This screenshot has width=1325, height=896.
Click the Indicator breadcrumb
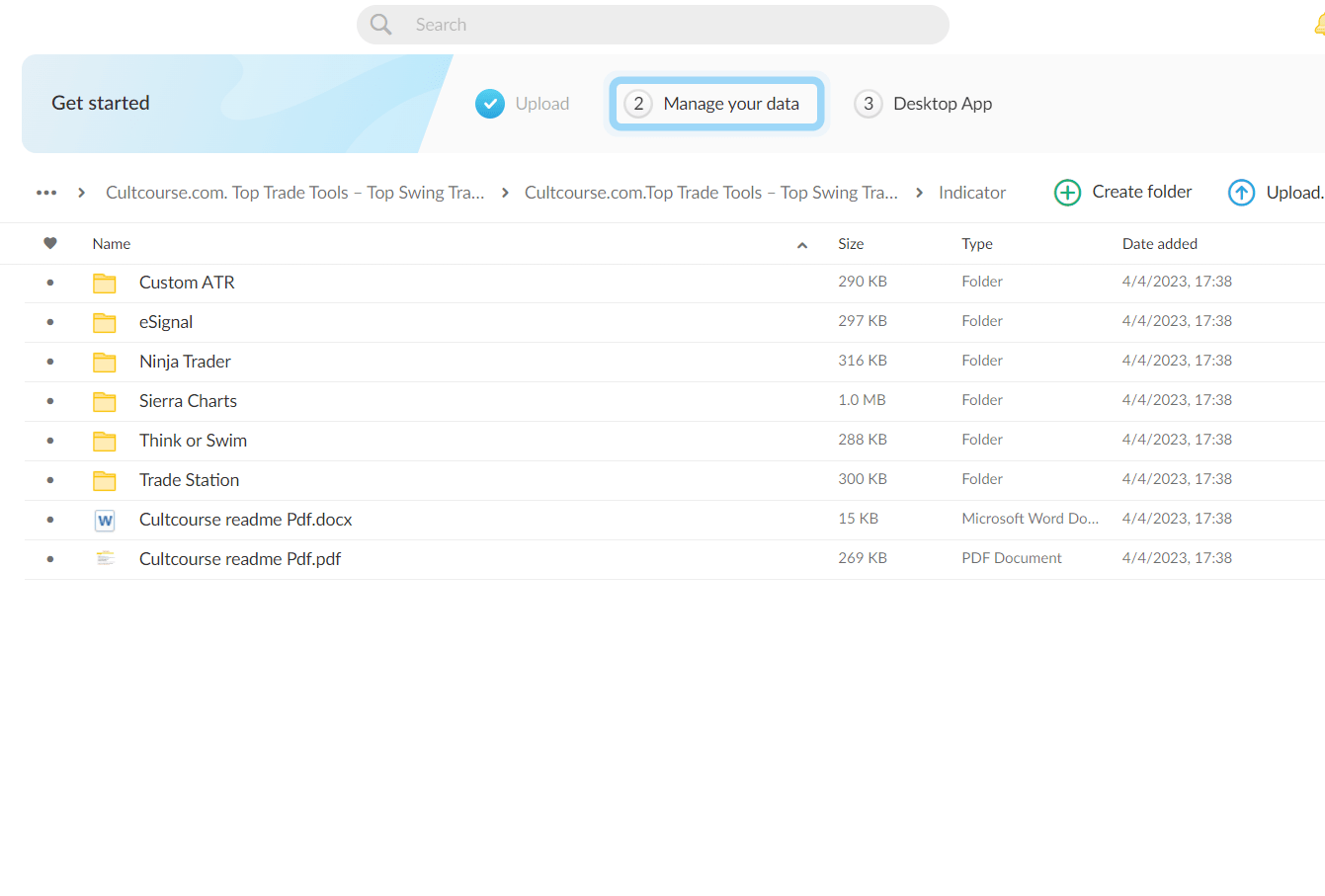(972, 193)
